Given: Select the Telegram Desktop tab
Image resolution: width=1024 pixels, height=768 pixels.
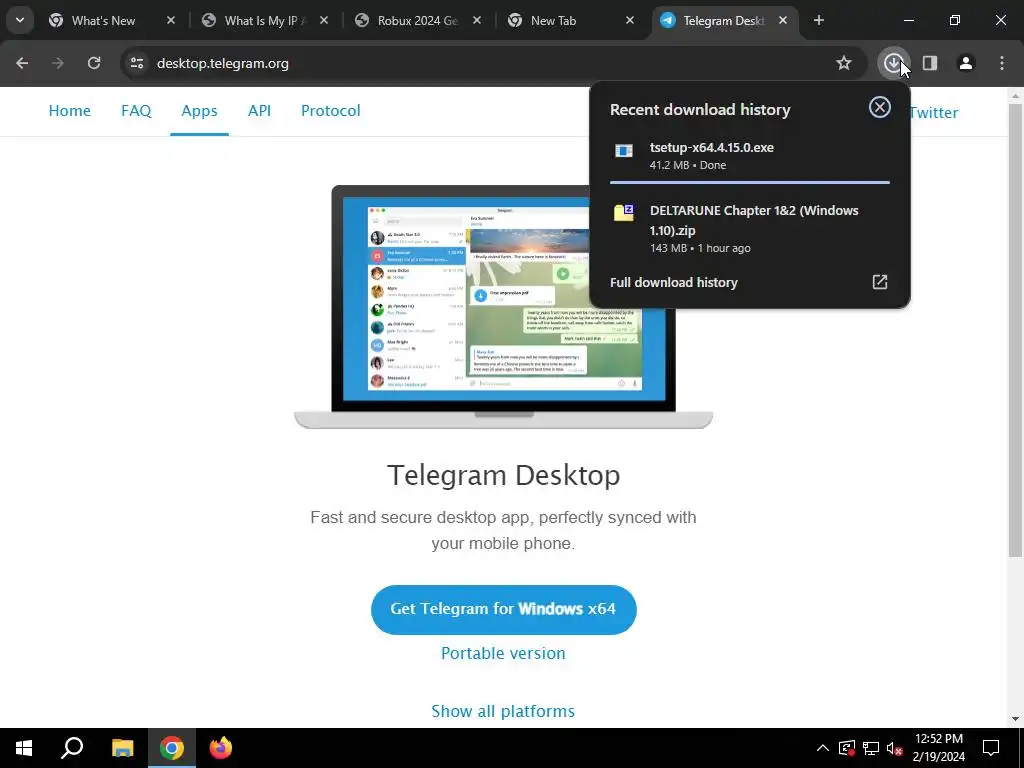Looking at the screenshot, I should pyautogui.click(x=723, y=21).
